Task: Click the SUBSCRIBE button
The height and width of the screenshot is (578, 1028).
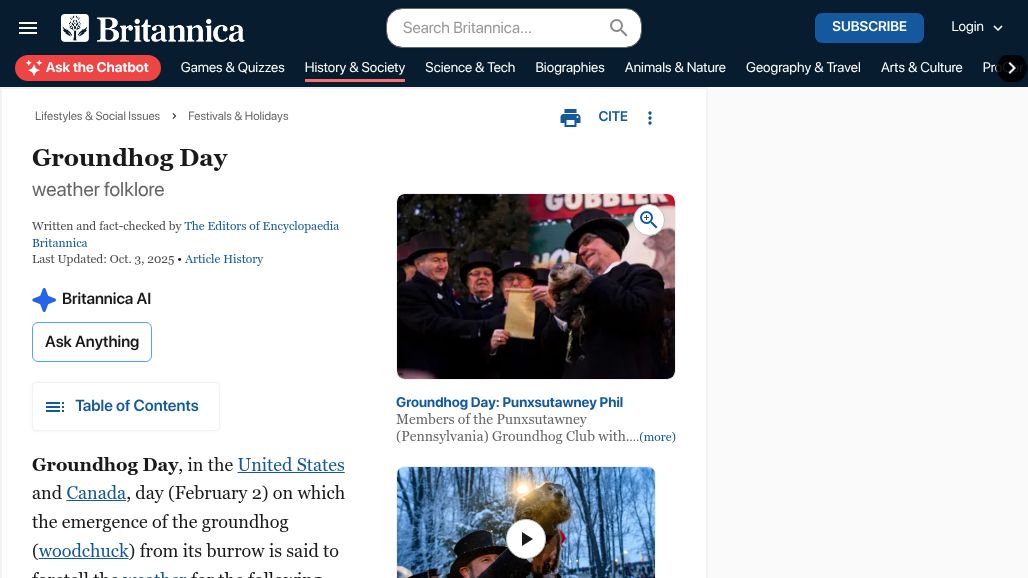Action: click(869, 27)
